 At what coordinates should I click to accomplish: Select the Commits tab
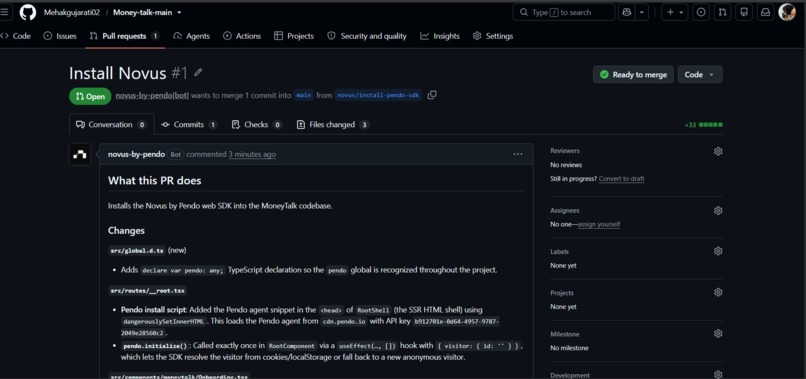(x=189, y=124)
